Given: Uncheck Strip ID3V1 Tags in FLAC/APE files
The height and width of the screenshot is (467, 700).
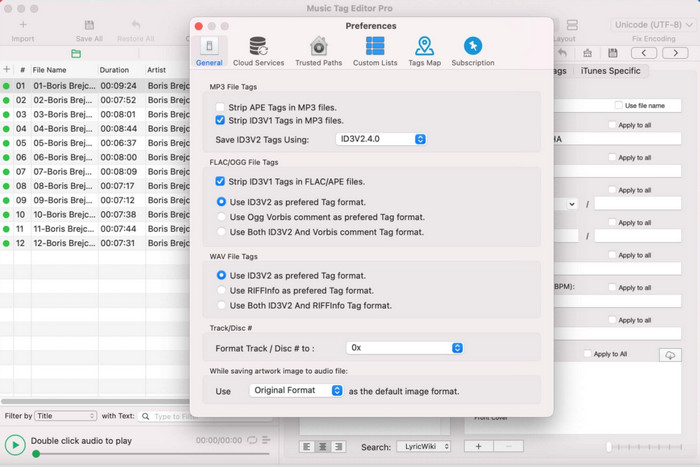Looking at the screenshot, I should click(220, 181).
